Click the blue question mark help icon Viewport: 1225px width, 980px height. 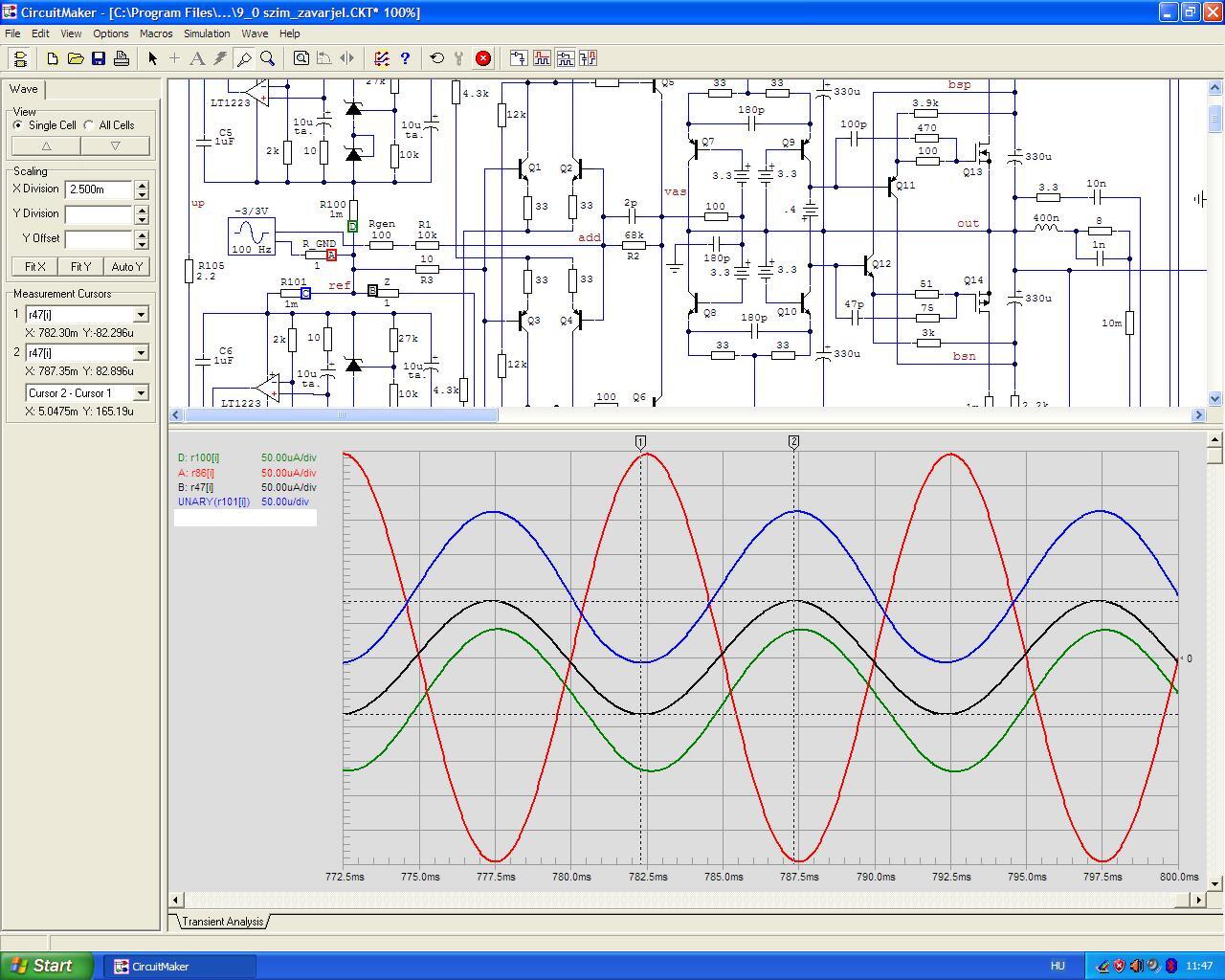click(405, 58)
